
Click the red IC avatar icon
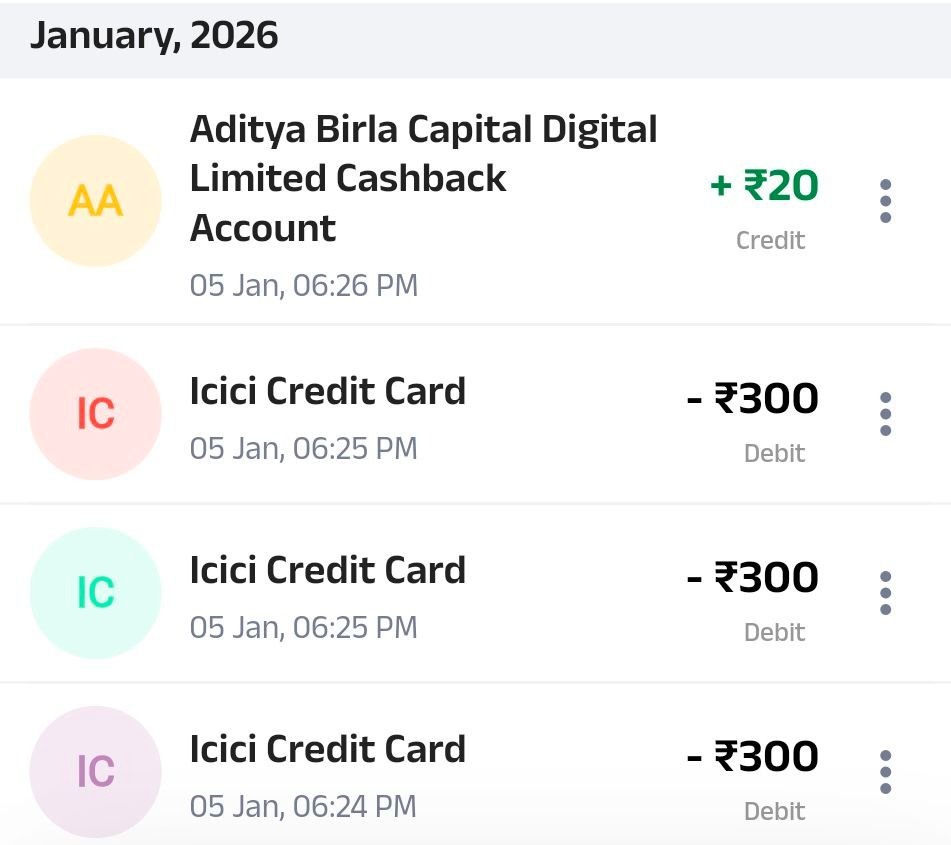point(96,413)
